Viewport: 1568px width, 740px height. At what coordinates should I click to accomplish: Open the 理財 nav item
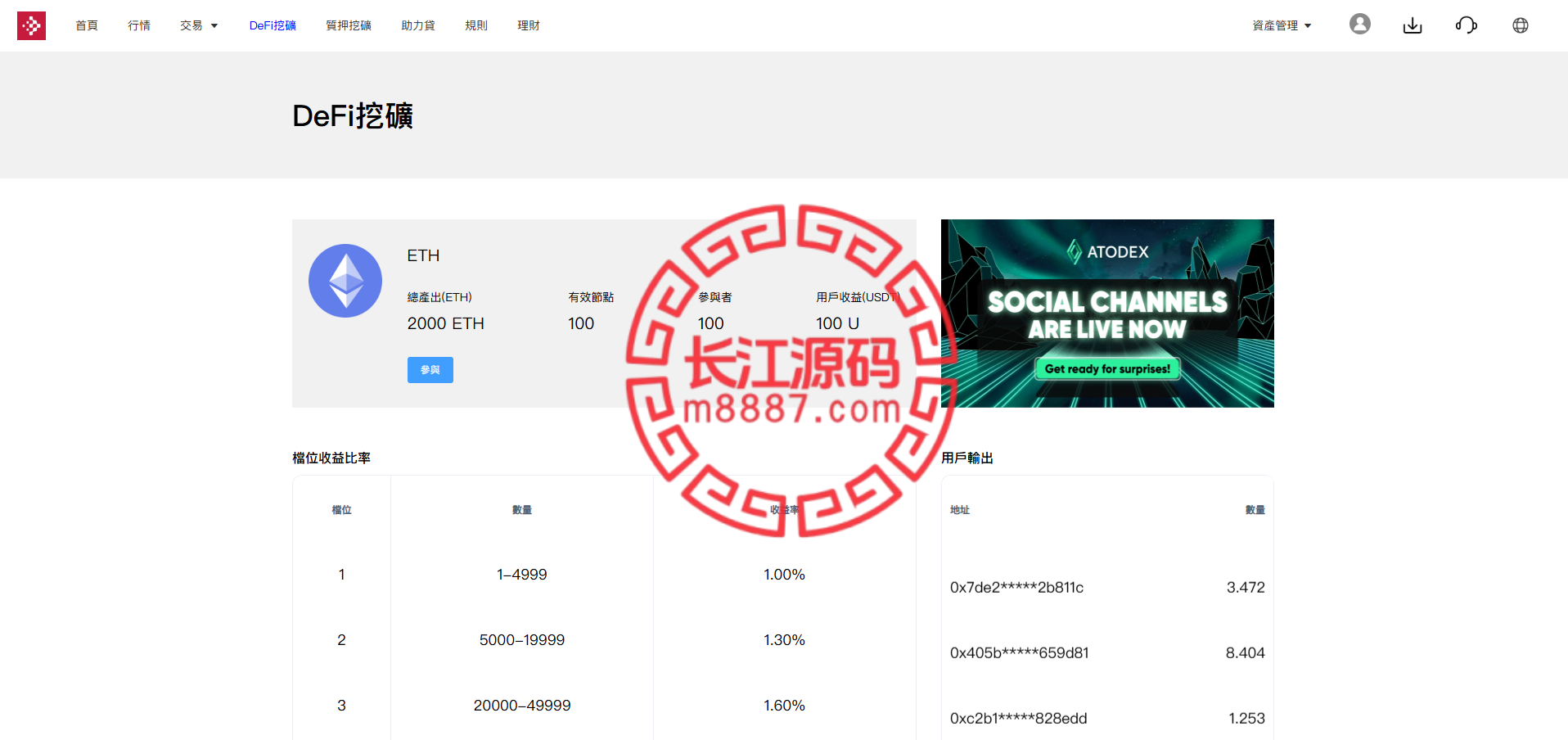click(x=529, y=25)
